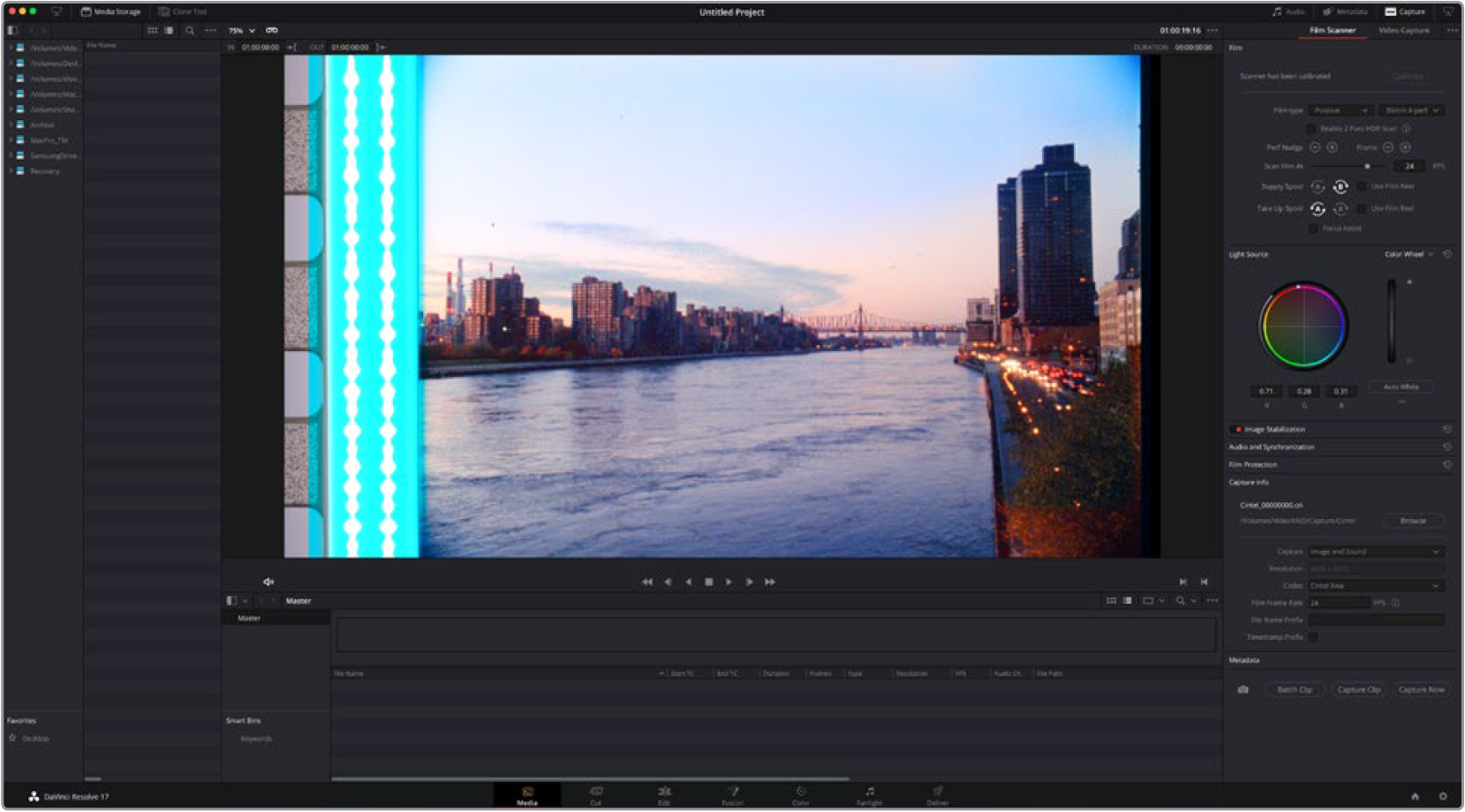Switch media storage to thumbnail view
The image size is (1465, 812).
pos(152,30)
